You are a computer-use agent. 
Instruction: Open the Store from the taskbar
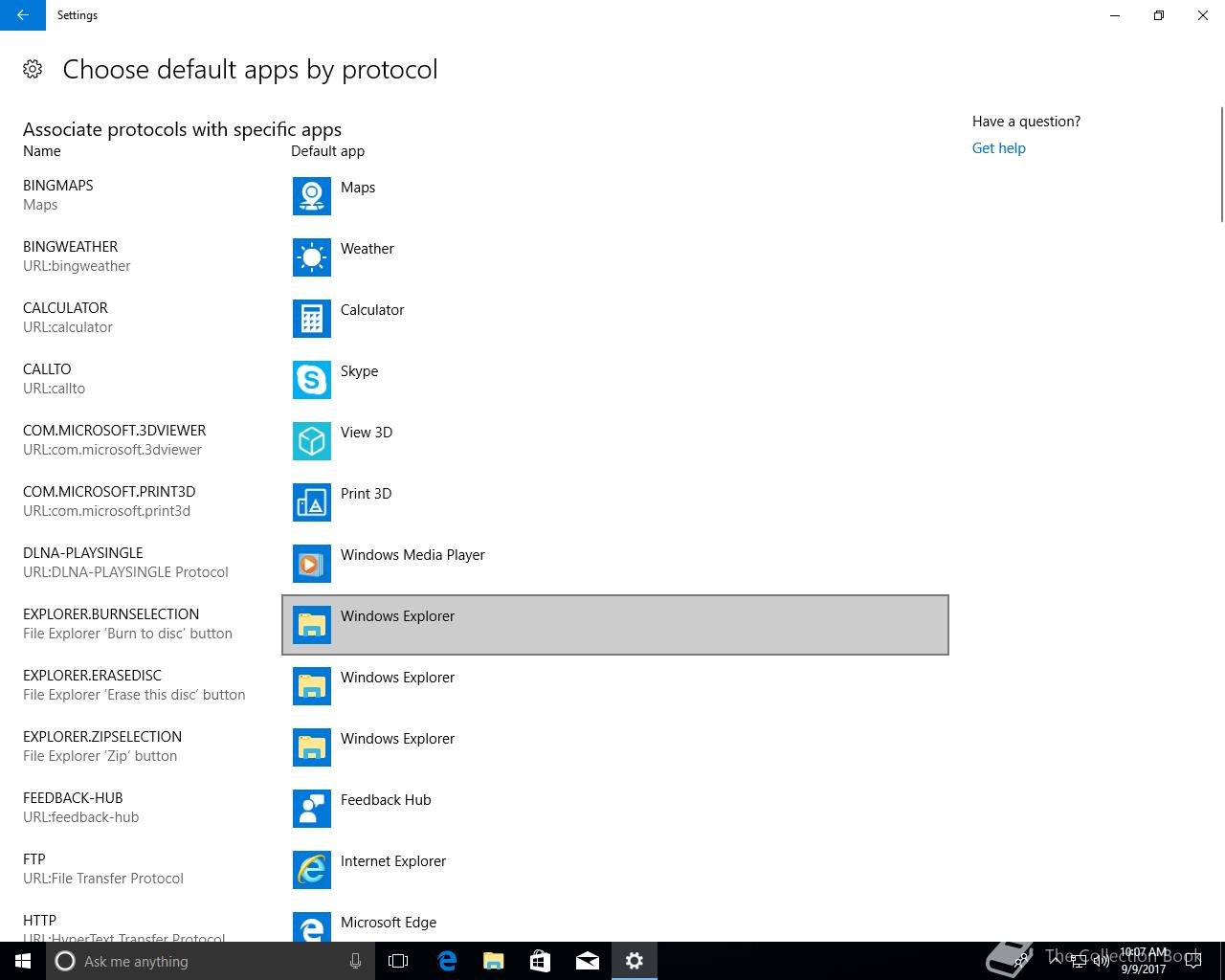coord(541,961)
